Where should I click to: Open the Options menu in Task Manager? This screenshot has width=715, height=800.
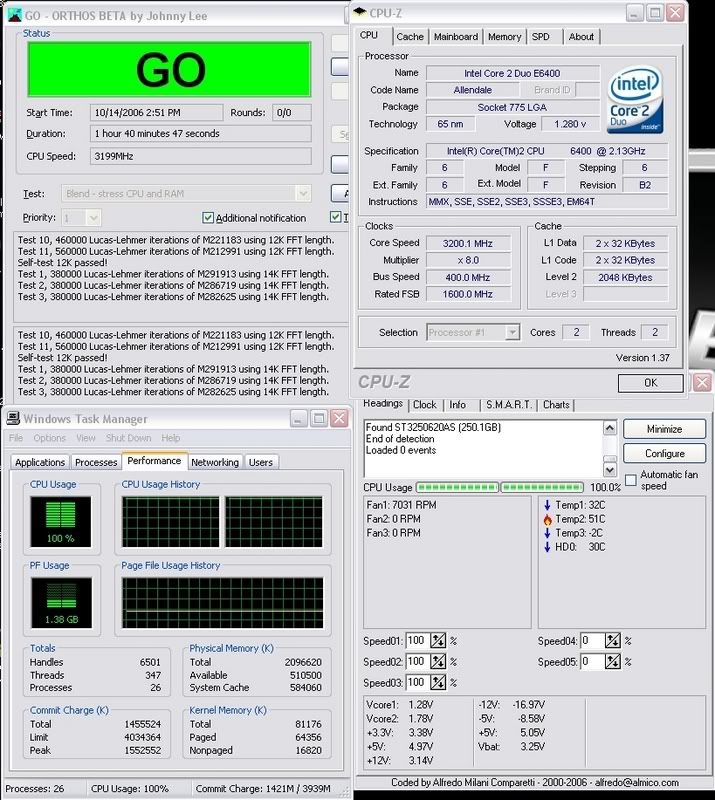tap(50, 438)
